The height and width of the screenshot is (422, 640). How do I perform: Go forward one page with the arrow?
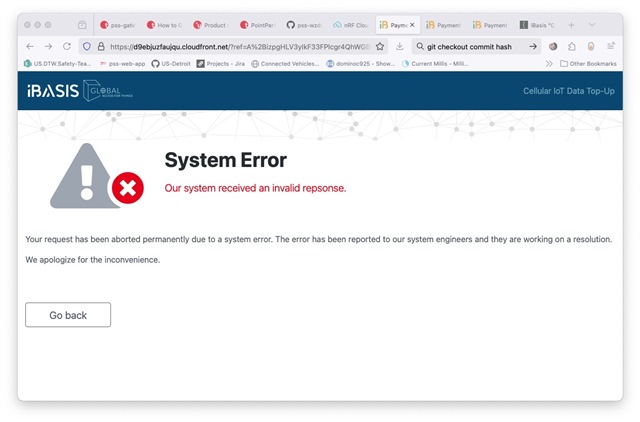click(48, 47)
